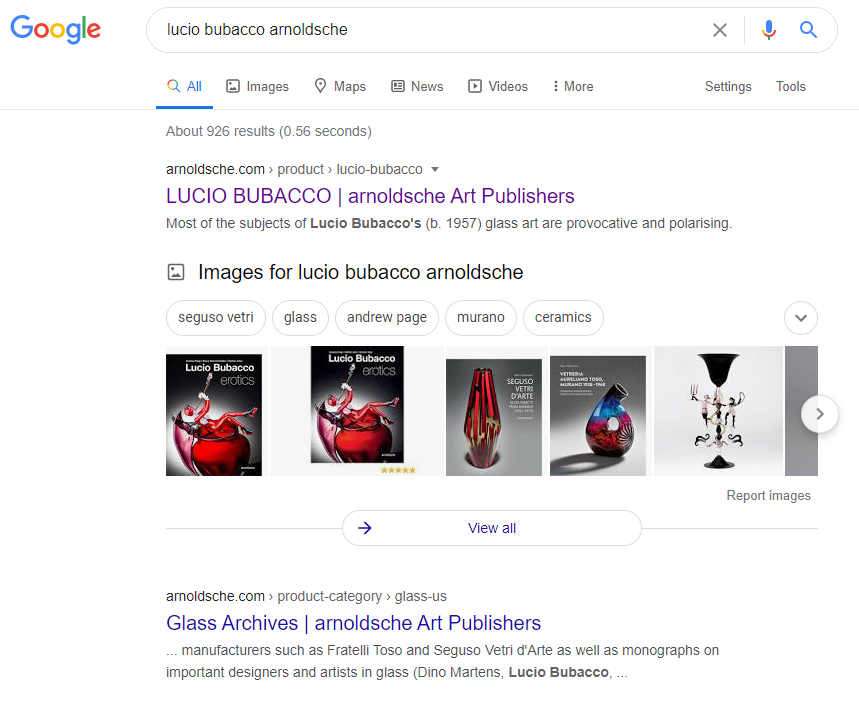Submit search with the magnifying glass icon
859x702 pixels.
[808, 30]
